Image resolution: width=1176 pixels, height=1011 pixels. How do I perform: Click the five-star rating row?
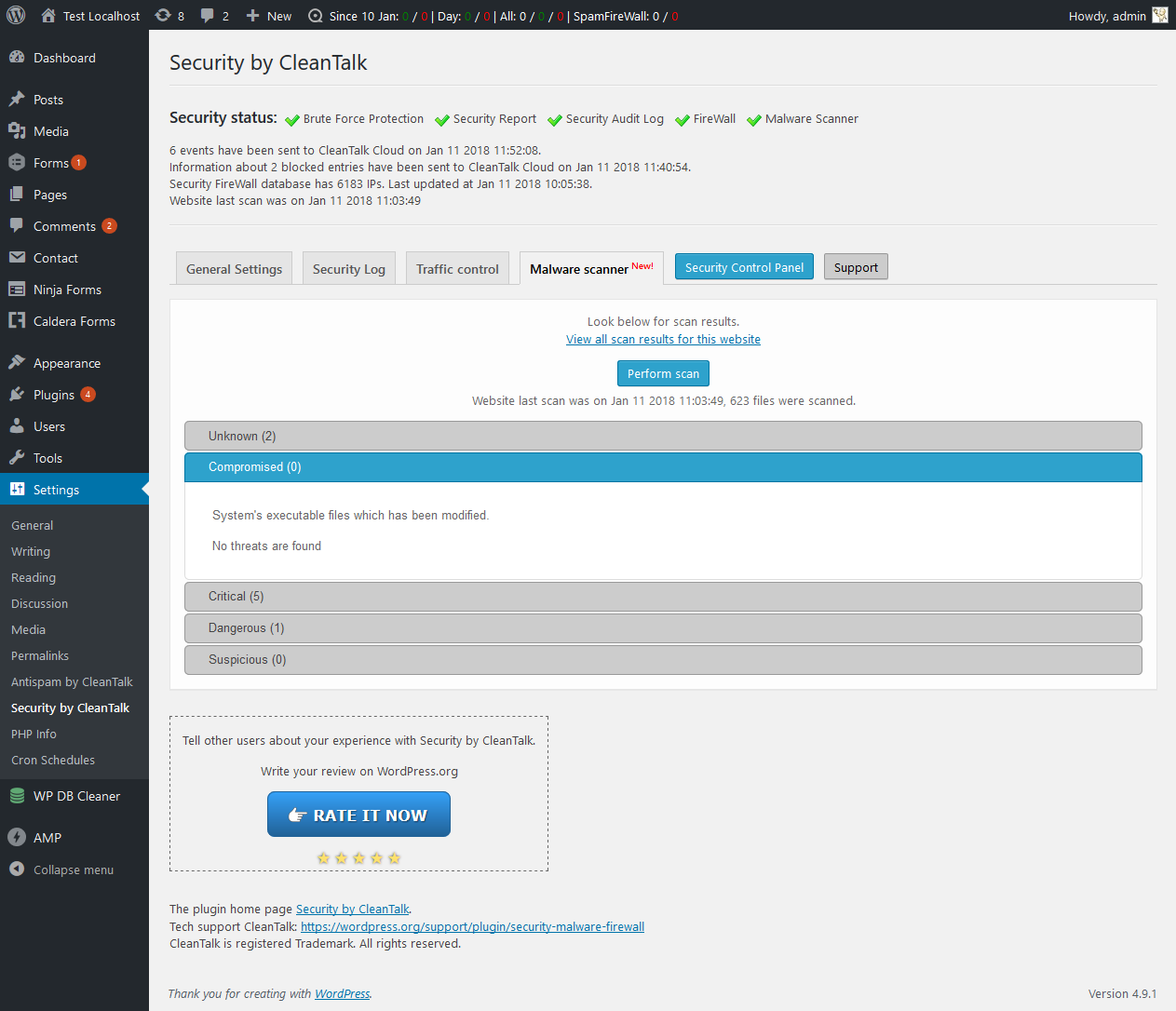coord(358,858)
